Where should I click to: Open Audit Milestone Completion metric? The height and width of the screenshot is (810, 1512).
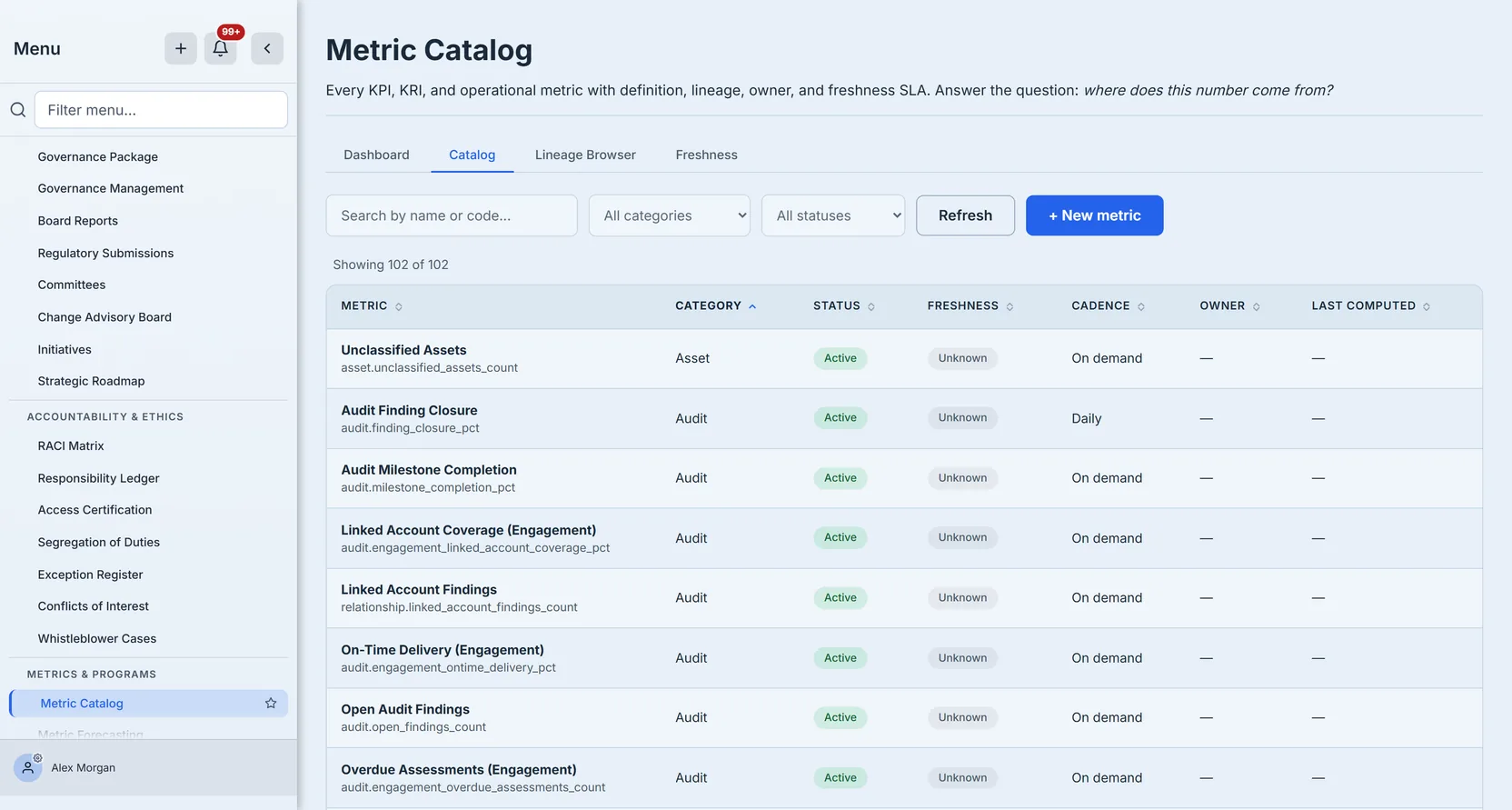point(429,470)
